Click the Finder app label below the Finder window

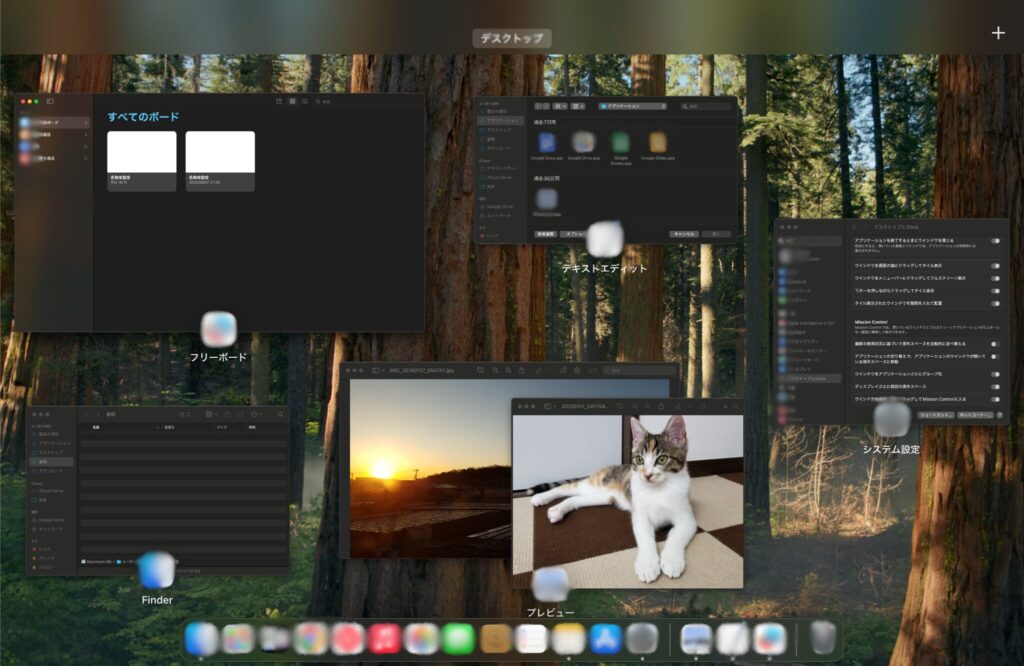coord(157,600)
